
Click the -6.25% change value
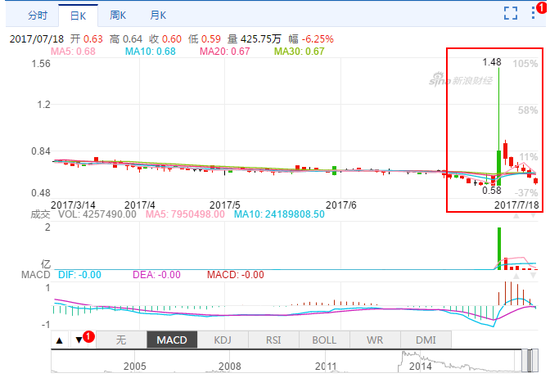(x=318, y=39)
